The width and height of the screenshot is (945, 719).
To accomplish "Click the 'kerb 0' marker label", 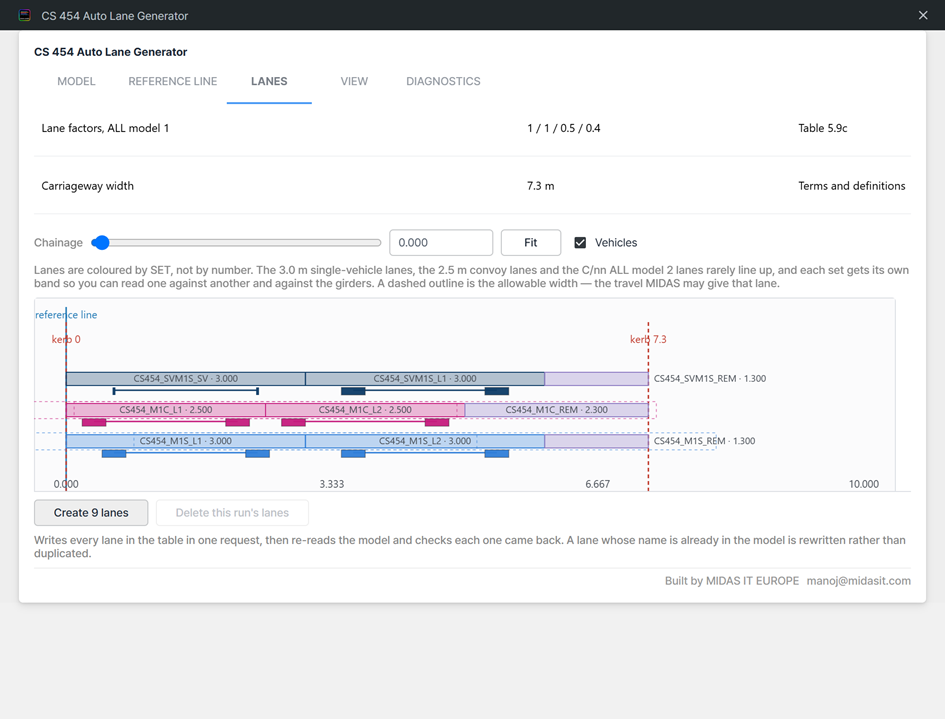I will pyautogui.click(x=66, y=339).
